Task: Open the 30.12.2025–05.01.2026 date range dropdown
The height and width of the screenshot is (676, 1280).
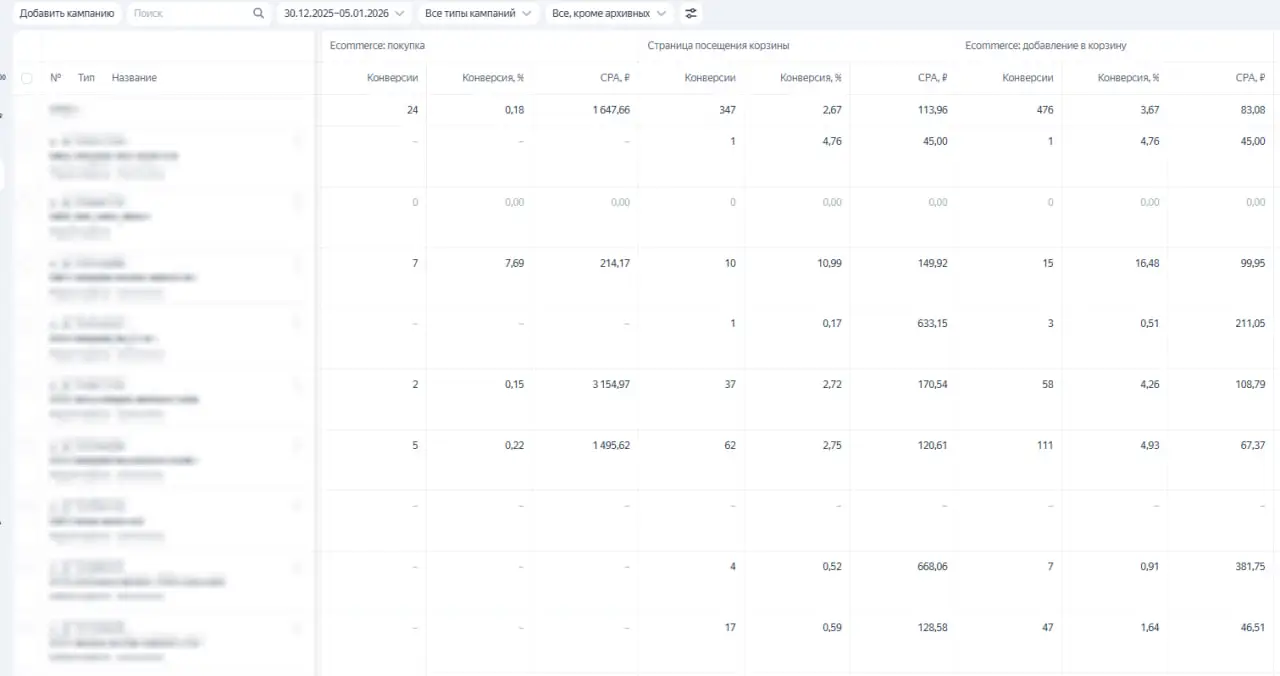Action: coord(343,14)
